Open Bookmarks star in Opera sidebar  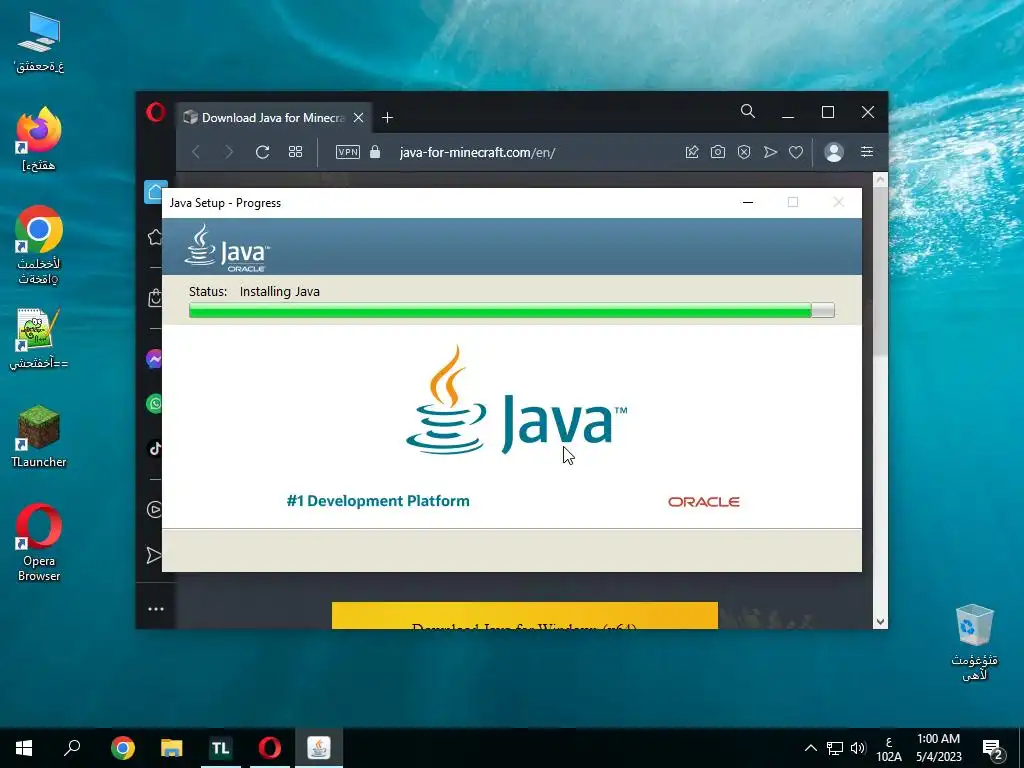155,236
